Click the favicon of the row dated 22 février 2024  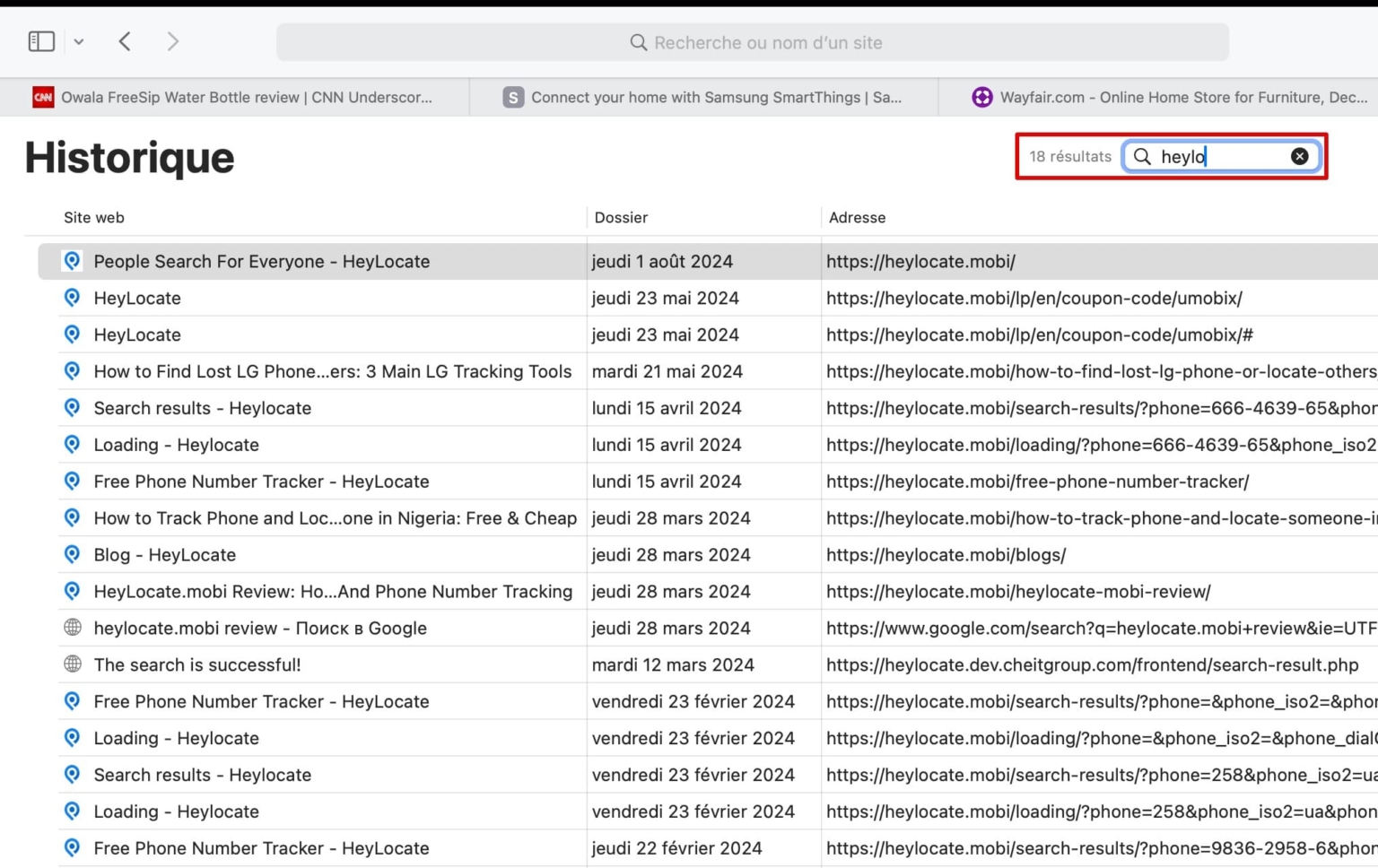click(72, 848)
